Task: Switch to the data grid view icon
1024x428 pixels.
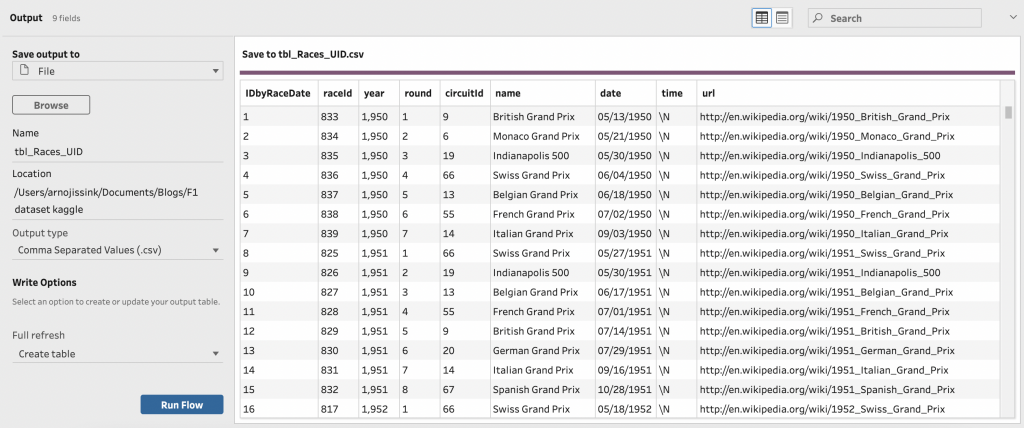Action: click(761, 18)
